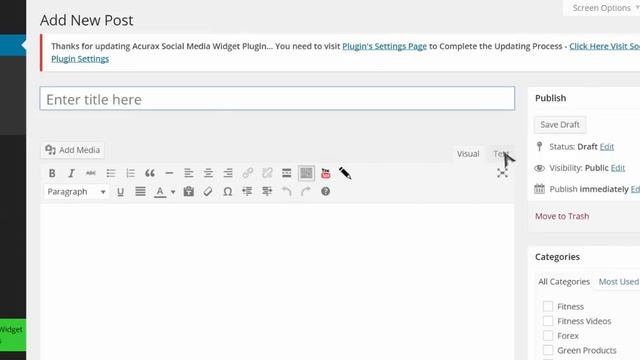Image resolution: width=640 pixels, height=360 pixels.
Task: Insert a special character
Action: tap(228, 191)
